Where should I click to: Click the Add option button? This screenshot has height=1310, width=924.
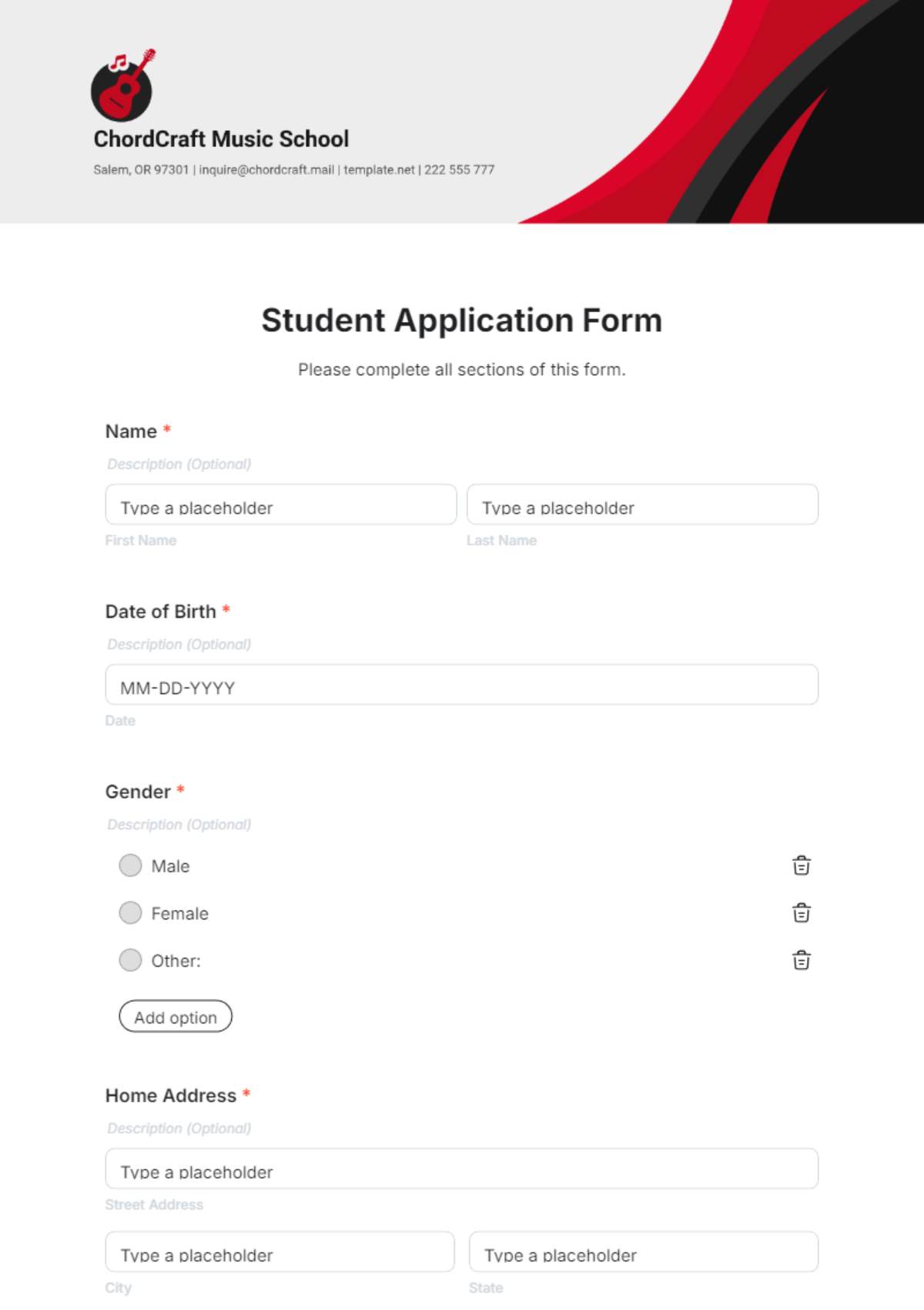click(x=176, y=1017)
